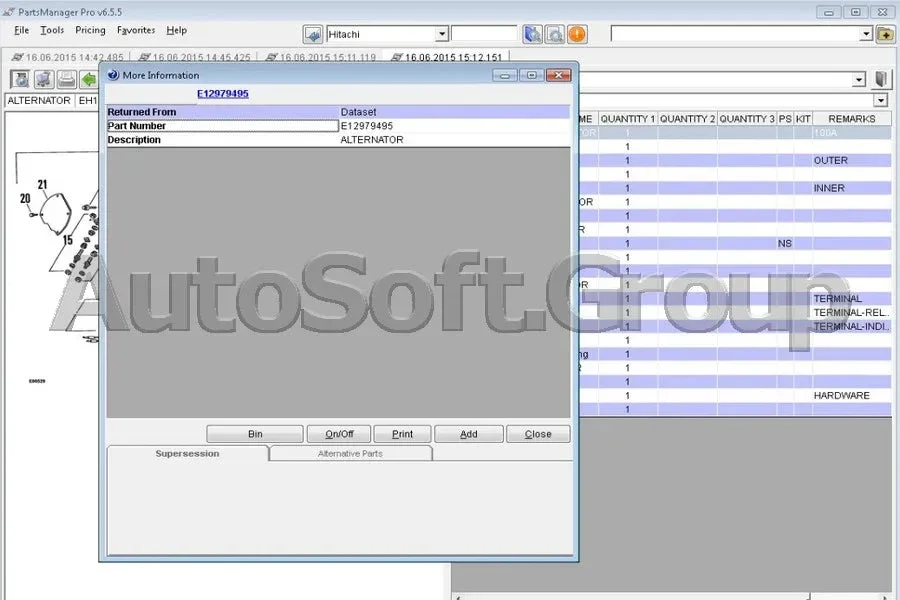Open the Hitachi manufacturer dropdown

[441, 34]
